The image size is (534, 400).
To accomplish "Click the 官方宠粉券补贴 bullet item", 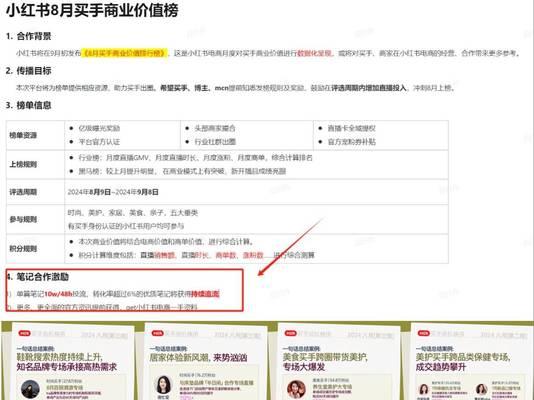I will click(351, 142).
